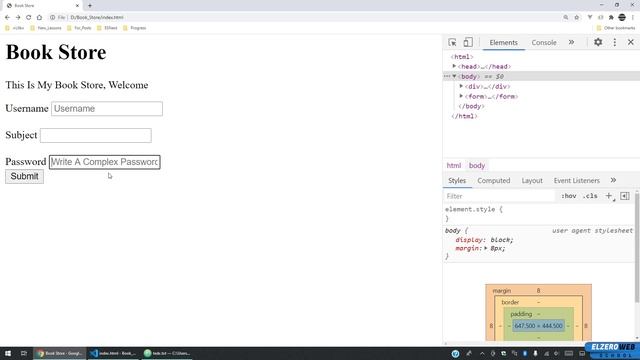640x360 pixels.
Task: Open the Other bookmarks folder
Action: coord(616,28)
